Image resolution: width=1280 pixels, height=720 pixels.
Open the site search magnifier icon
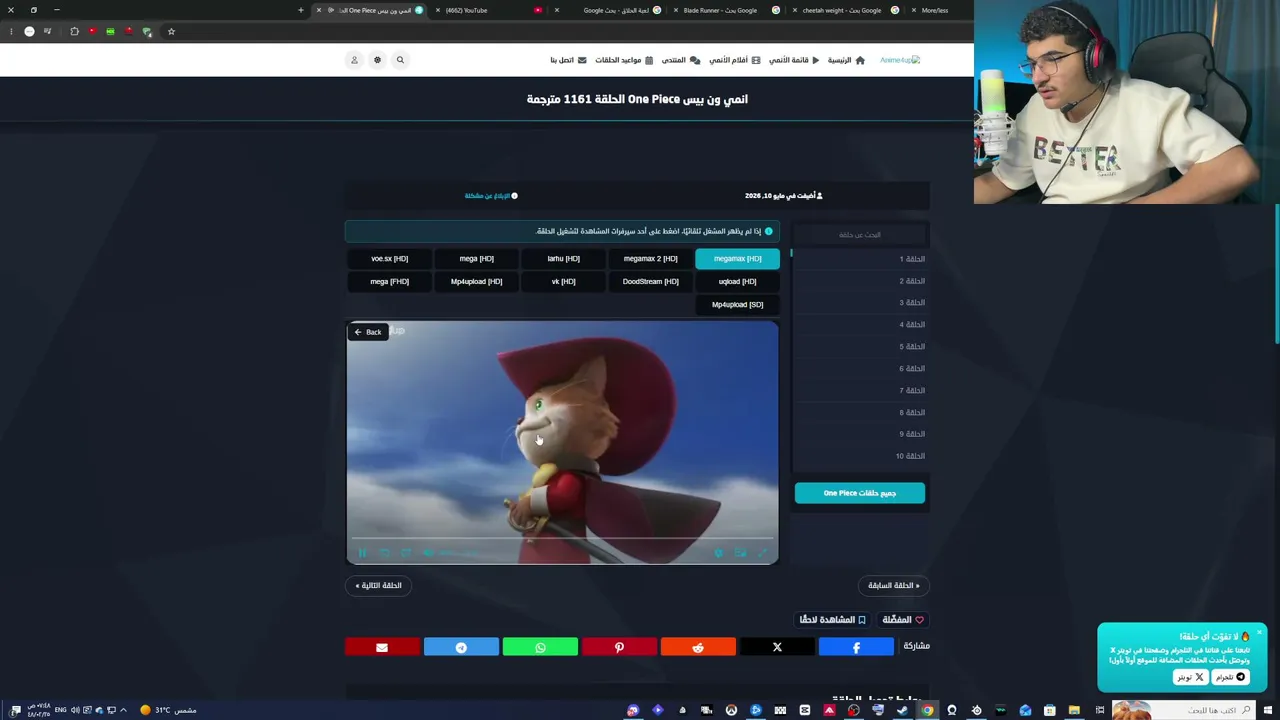point(400,60)
